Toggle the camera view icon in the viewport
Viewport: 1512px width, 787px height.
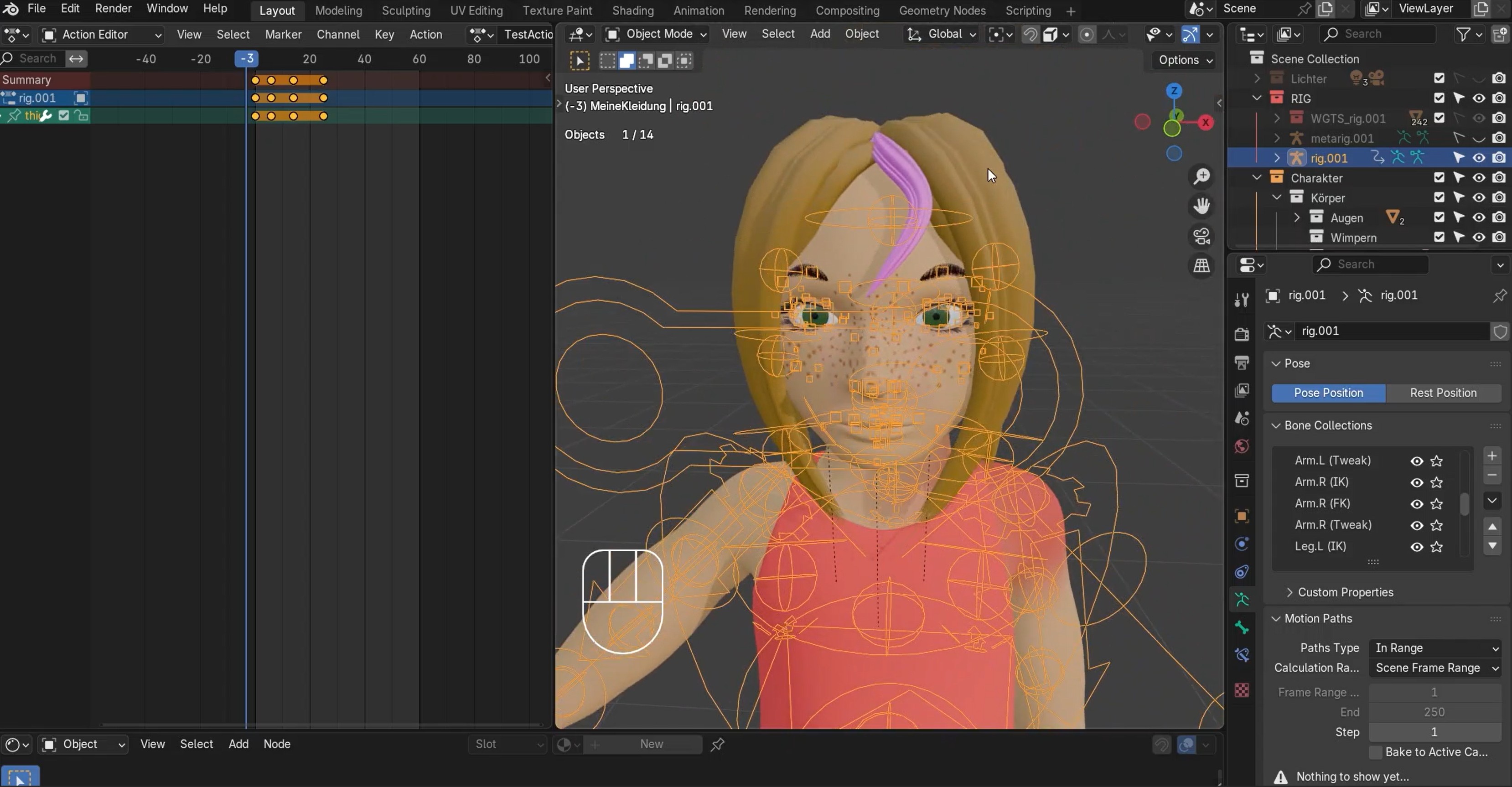click(1202, 235)
